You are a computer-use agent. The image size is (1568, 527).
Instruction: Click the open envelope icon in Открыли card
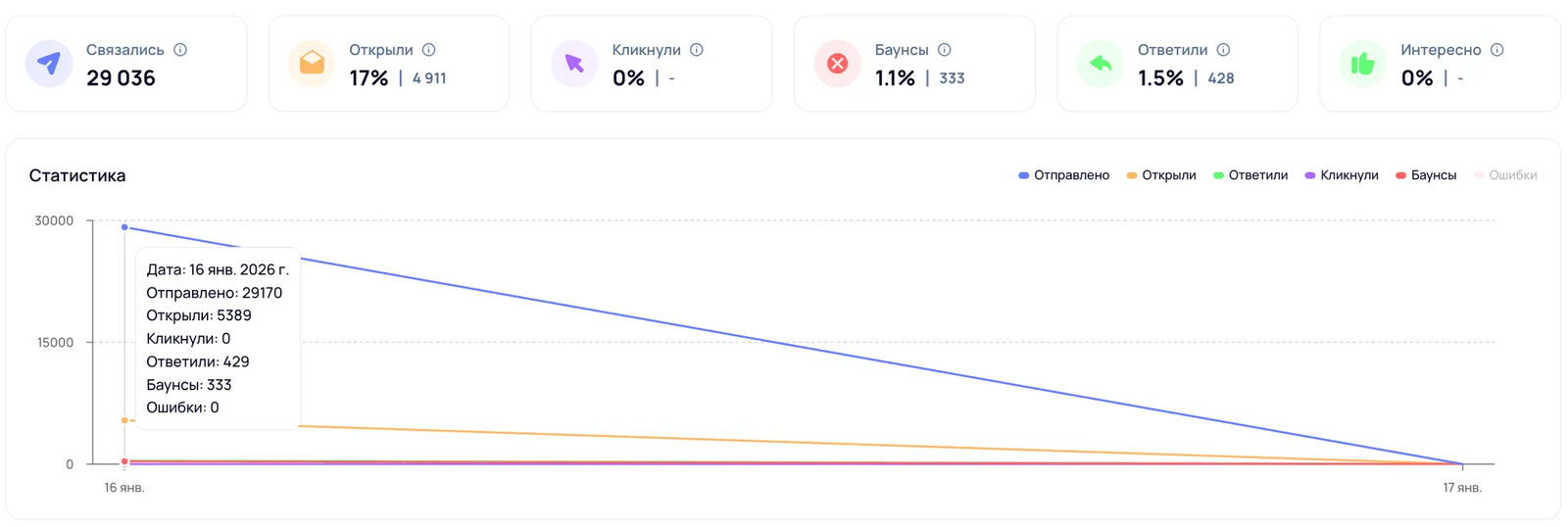(312, 64)
